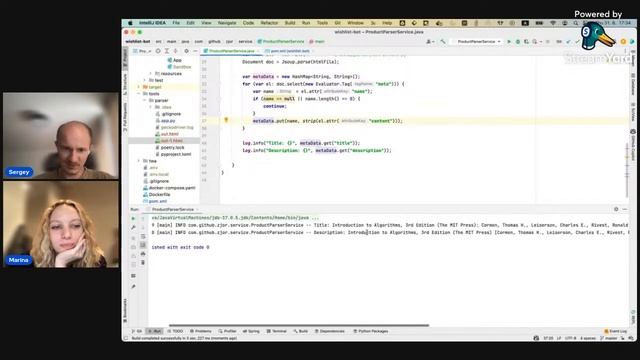This screenshot has width=640, height=360.
Task: Expand the test folder
Action: click(145, 80)
